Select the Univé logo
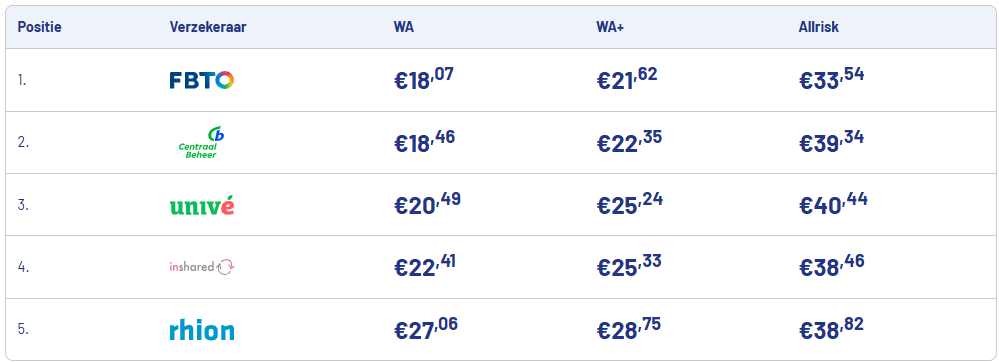 [201, 205]
